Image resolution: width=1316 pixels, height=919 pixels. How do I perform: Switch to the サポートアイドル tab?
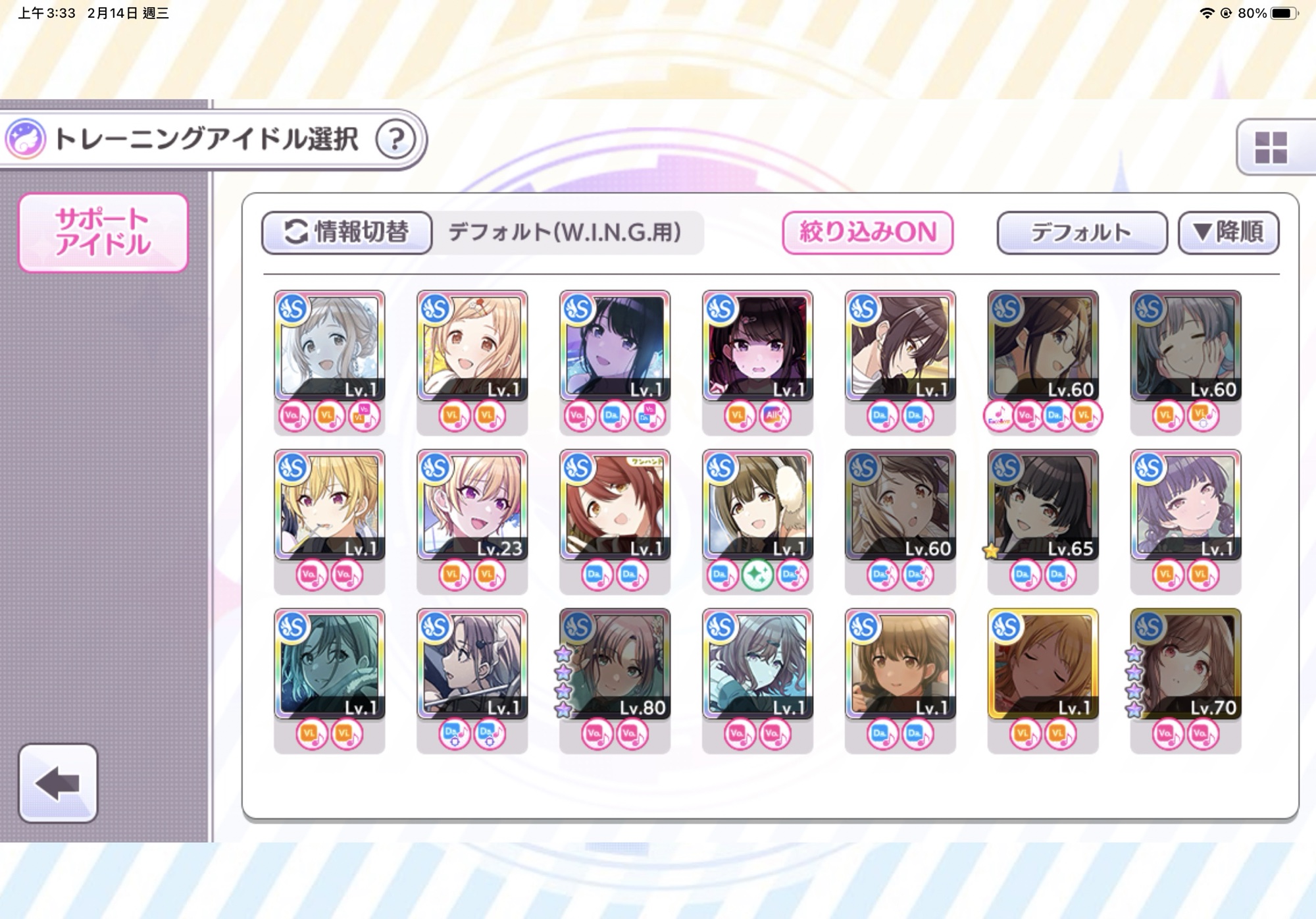coord(103,232)
